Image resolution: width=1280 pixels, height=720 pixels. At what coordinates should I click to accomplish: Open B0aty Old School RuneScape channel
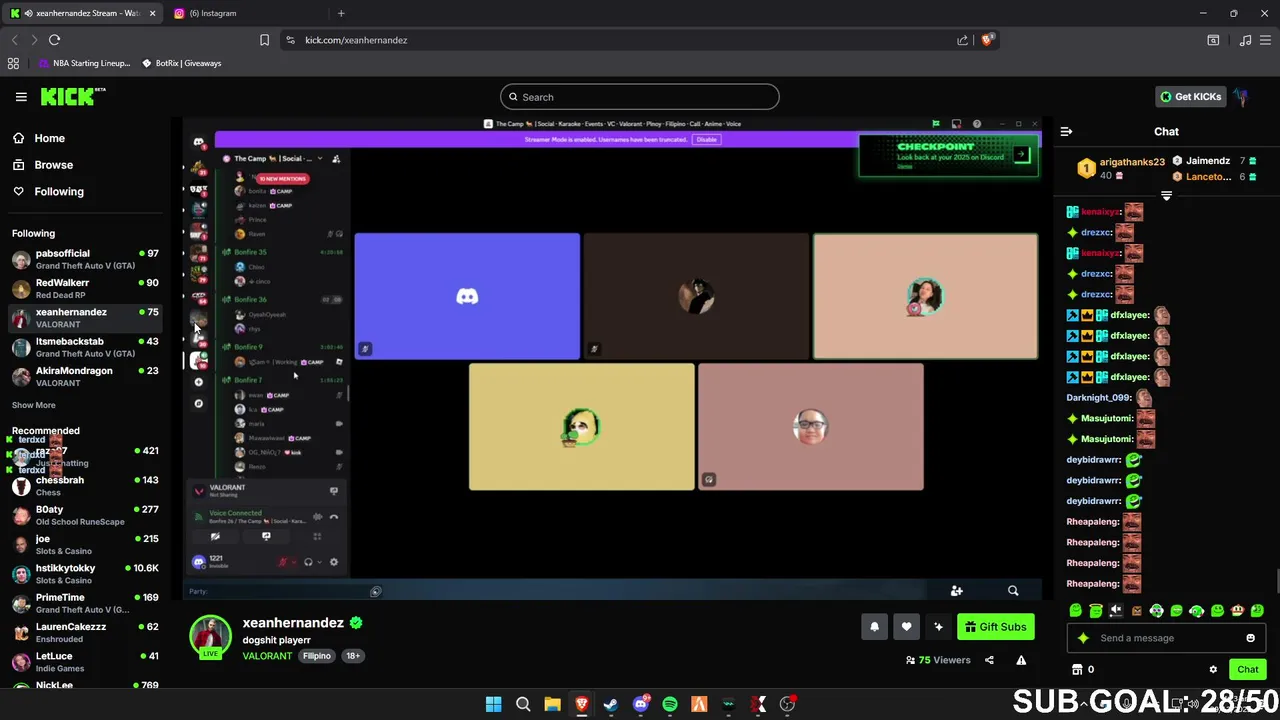84,515
